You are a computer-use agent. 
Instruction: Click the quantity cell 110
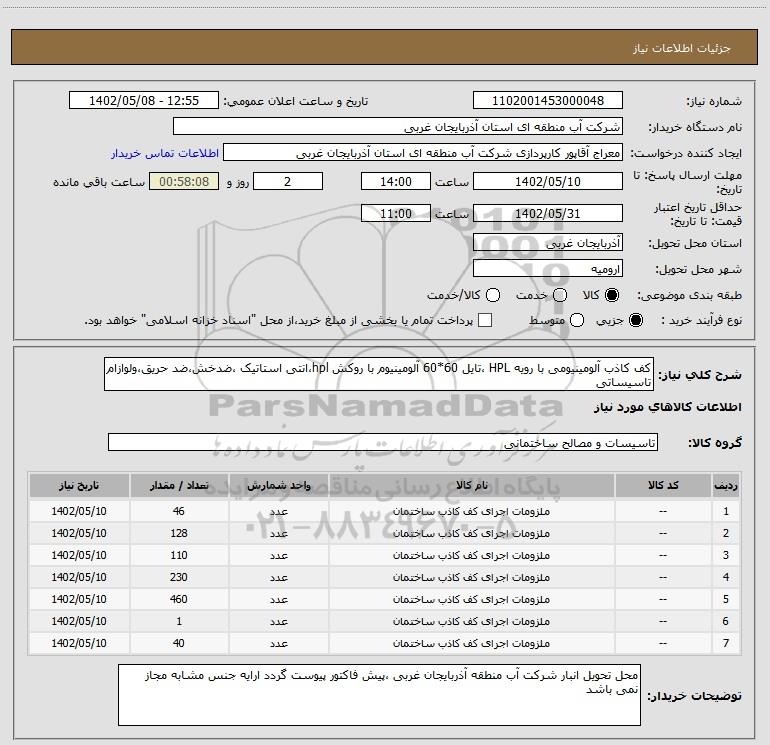coord(179,555)
